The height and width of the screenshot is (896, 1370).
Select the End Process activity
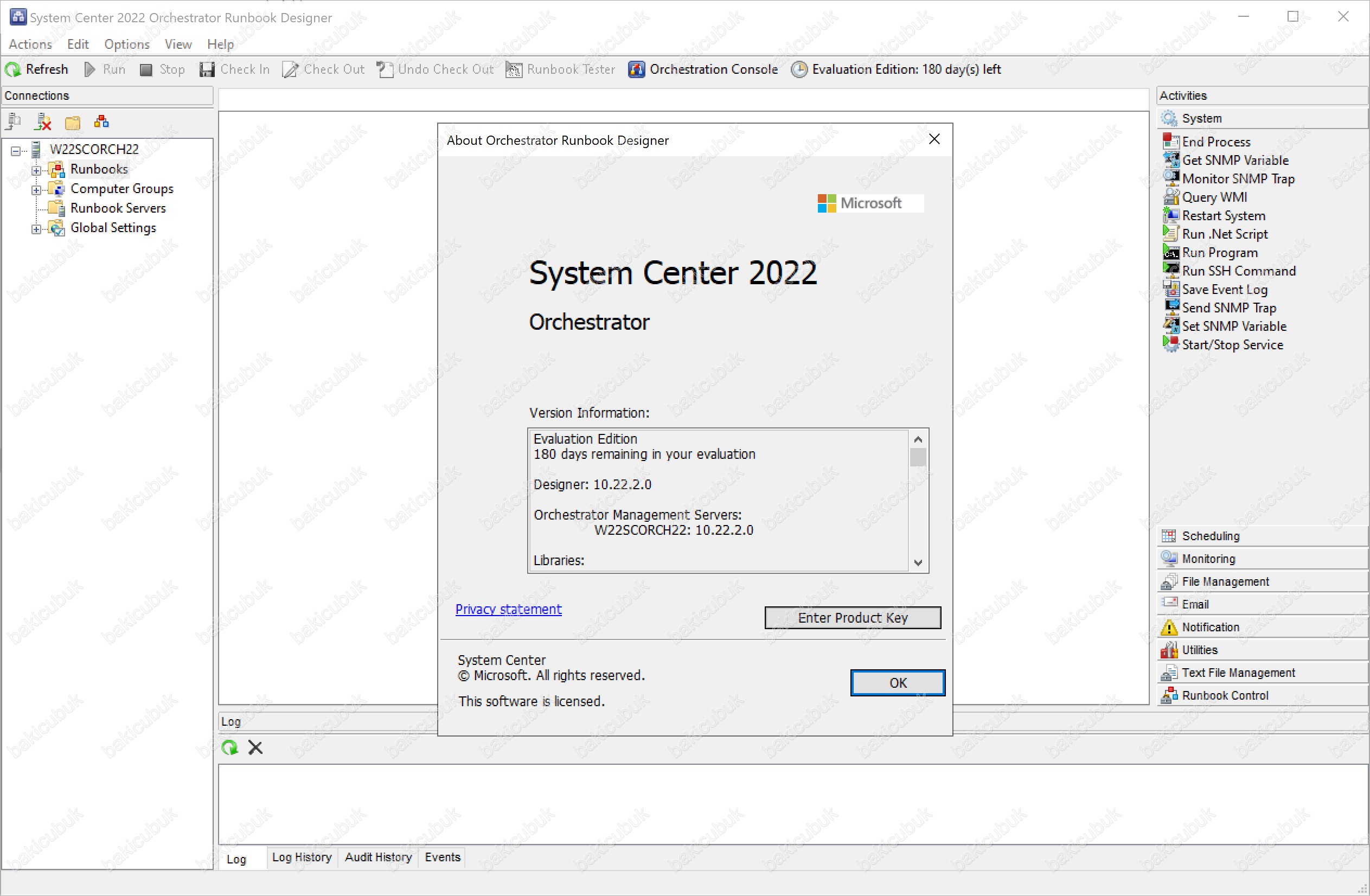1207,142
